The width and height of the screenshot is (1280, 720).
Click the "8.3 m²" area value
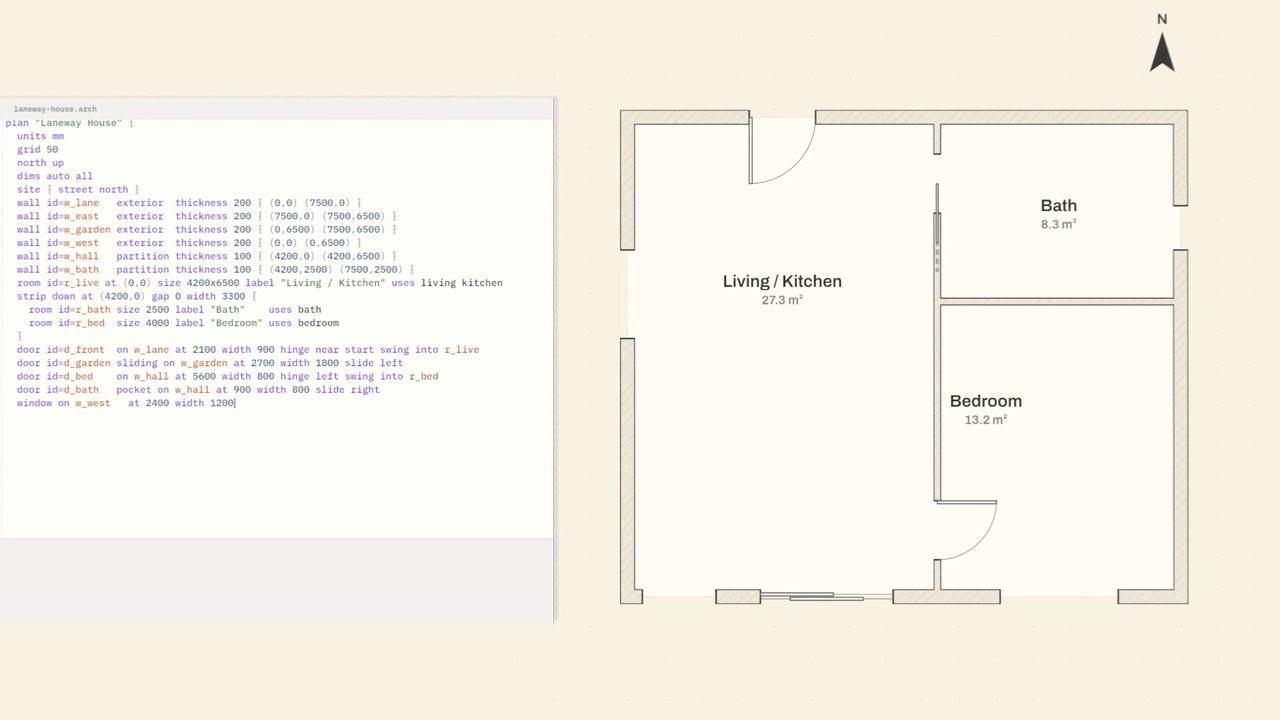1058,225
